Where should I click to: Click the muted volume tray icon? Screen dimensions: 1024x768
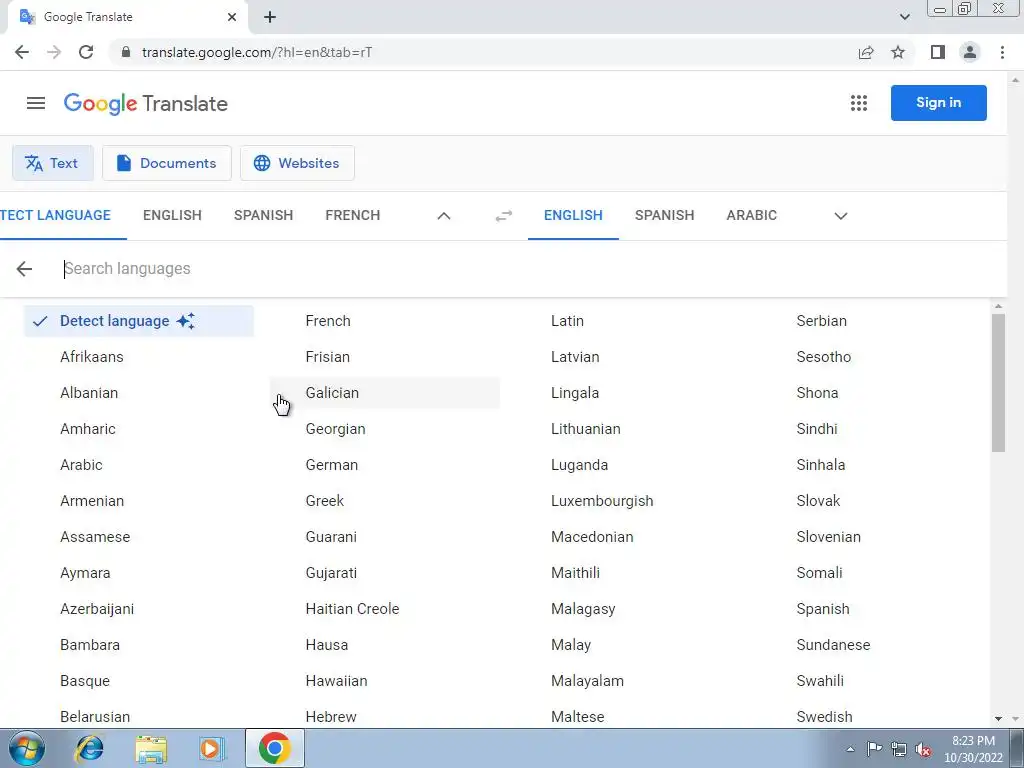[x=923, y=749]
